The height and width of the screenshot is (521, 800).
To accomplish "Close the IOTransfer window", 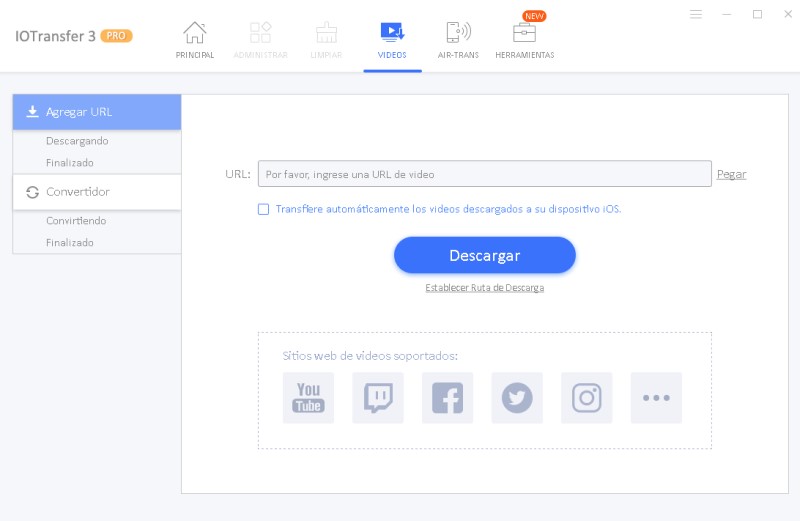I will click(x=788, y=14).
